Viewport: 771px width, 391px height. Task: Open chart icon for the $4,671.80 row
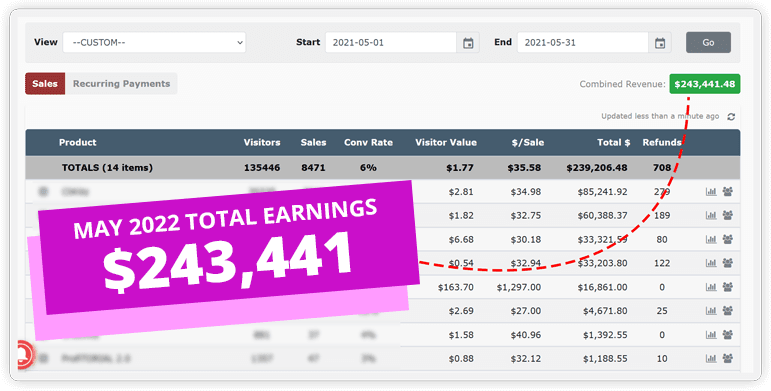(x=711, y=311)
